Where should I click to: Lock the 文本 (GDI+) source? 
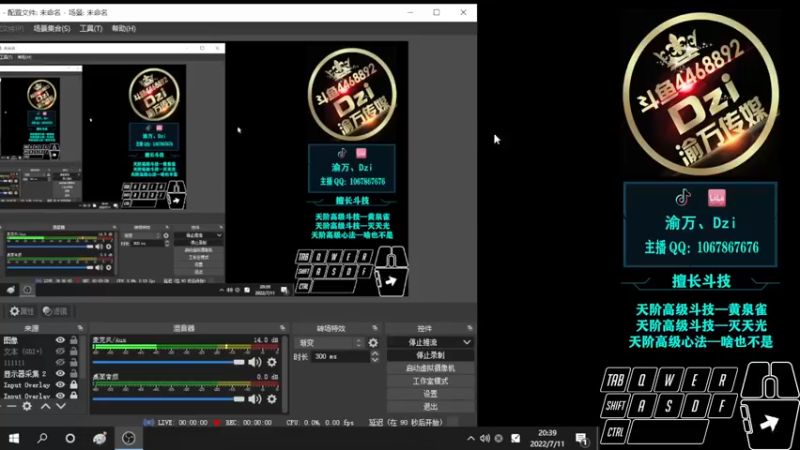tap(74, 352)
